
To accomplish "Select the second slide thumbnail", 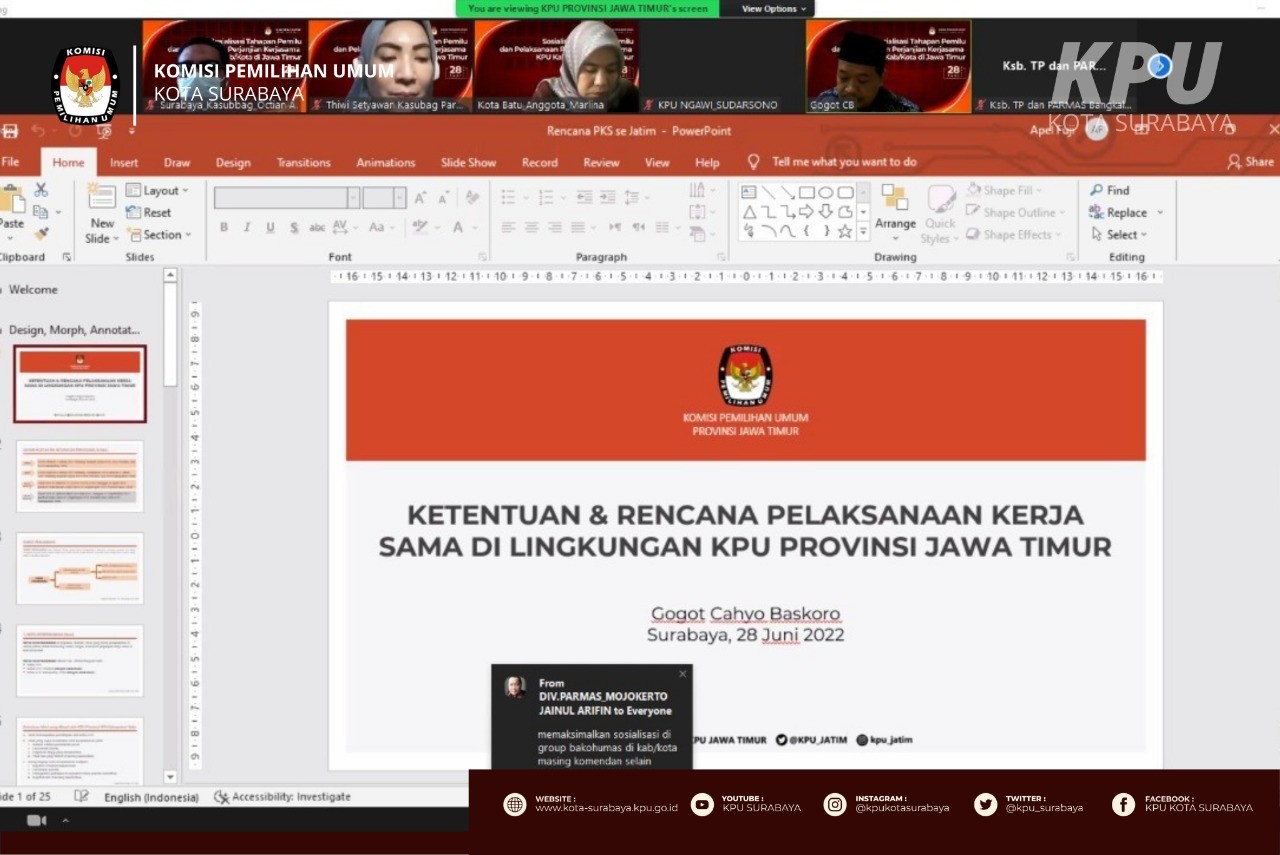I will pos(80,476).
